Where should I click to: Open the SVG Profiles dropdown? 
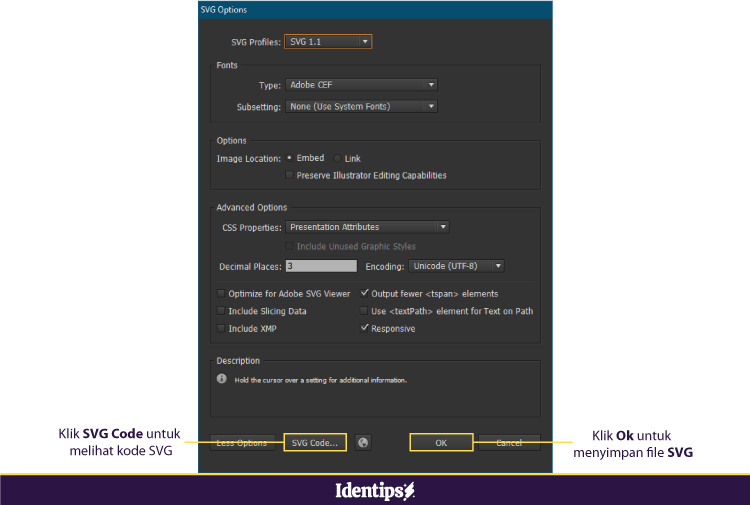click(328, 41)
